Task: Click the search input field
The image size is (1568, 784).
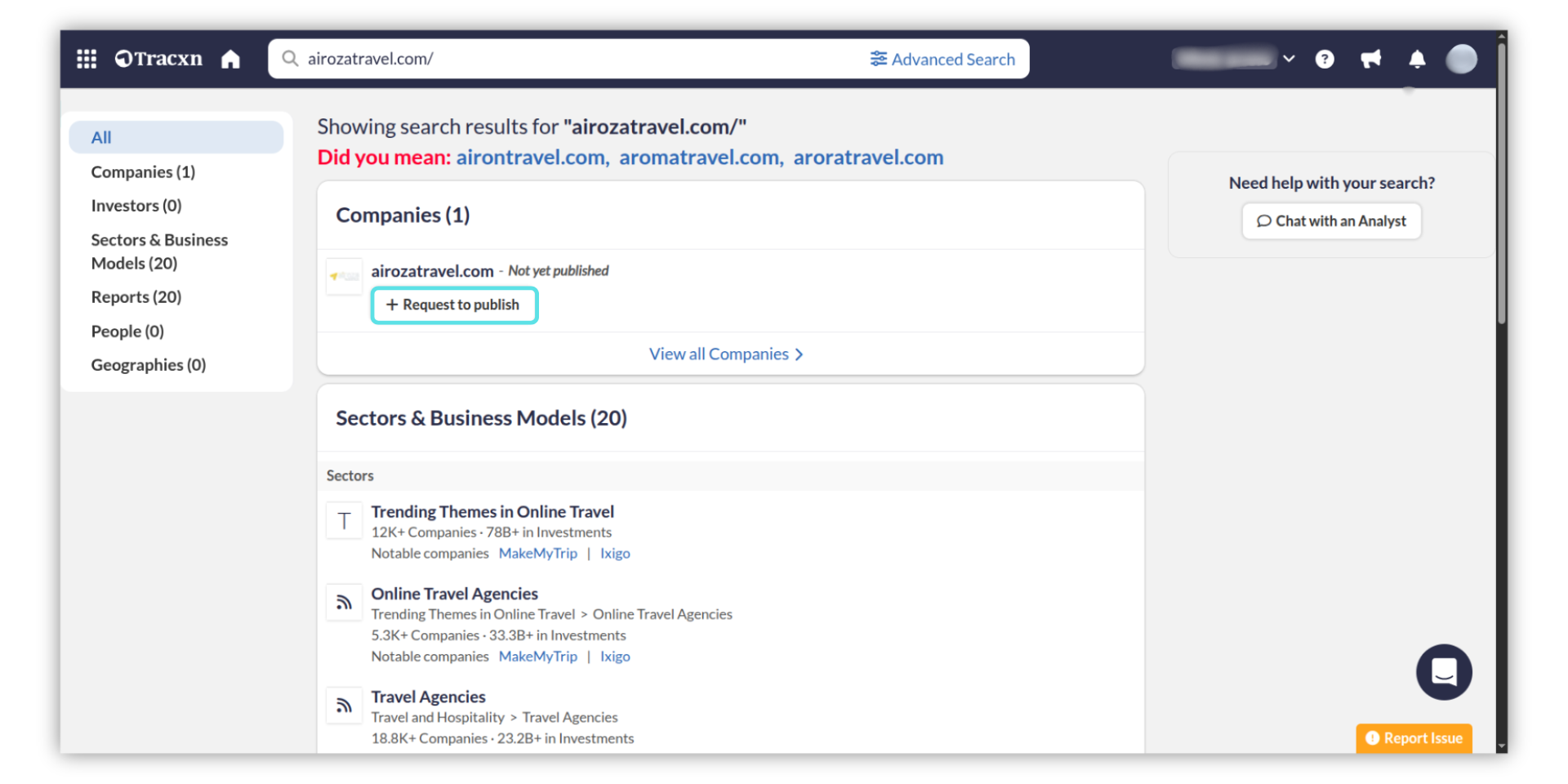Action: click(572, 59)
